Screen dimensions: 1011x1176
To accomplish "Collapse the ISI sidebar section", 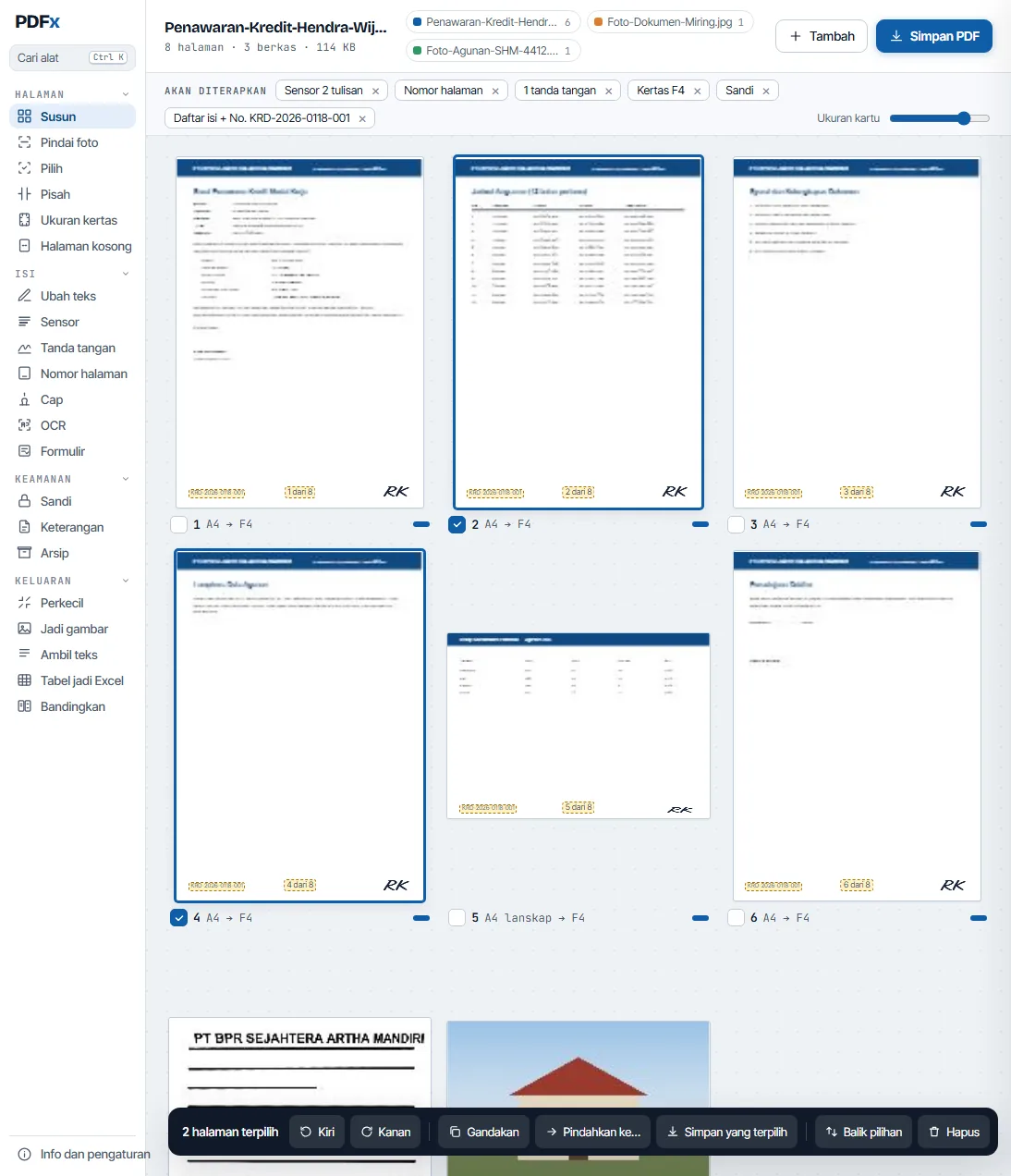I will click(126, 274).
